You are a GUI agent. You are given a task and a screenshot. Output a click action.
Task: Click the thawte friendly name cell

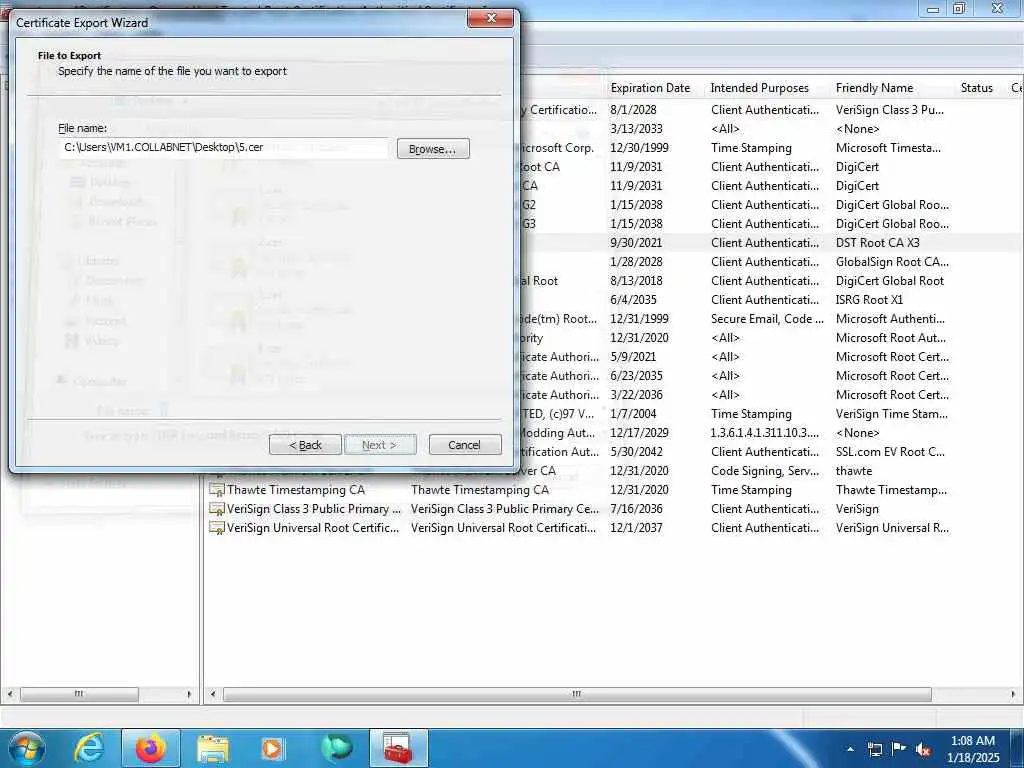854,471
